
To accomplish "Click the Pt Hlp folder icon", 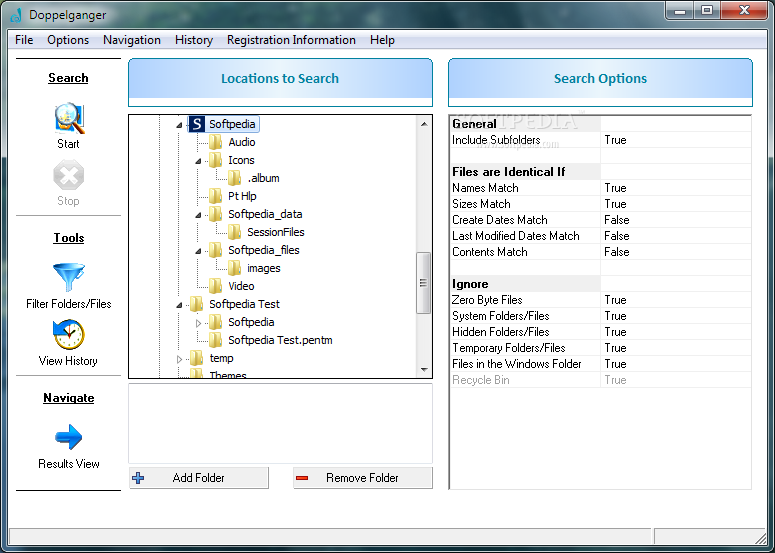I will [x=215, y=196].
